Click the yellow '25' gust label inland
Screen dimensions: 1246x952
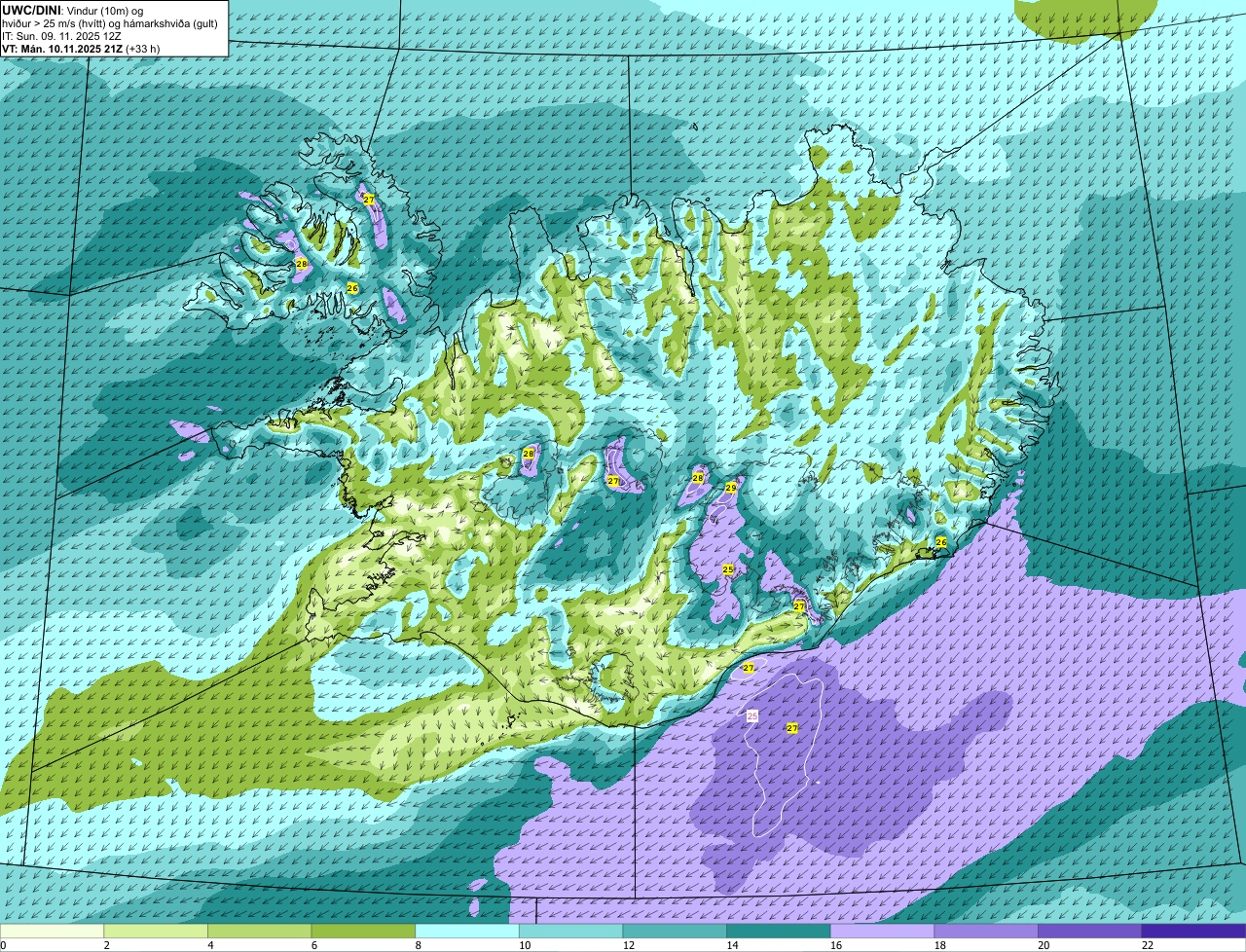pyautogui.click(x=728, y=569)
